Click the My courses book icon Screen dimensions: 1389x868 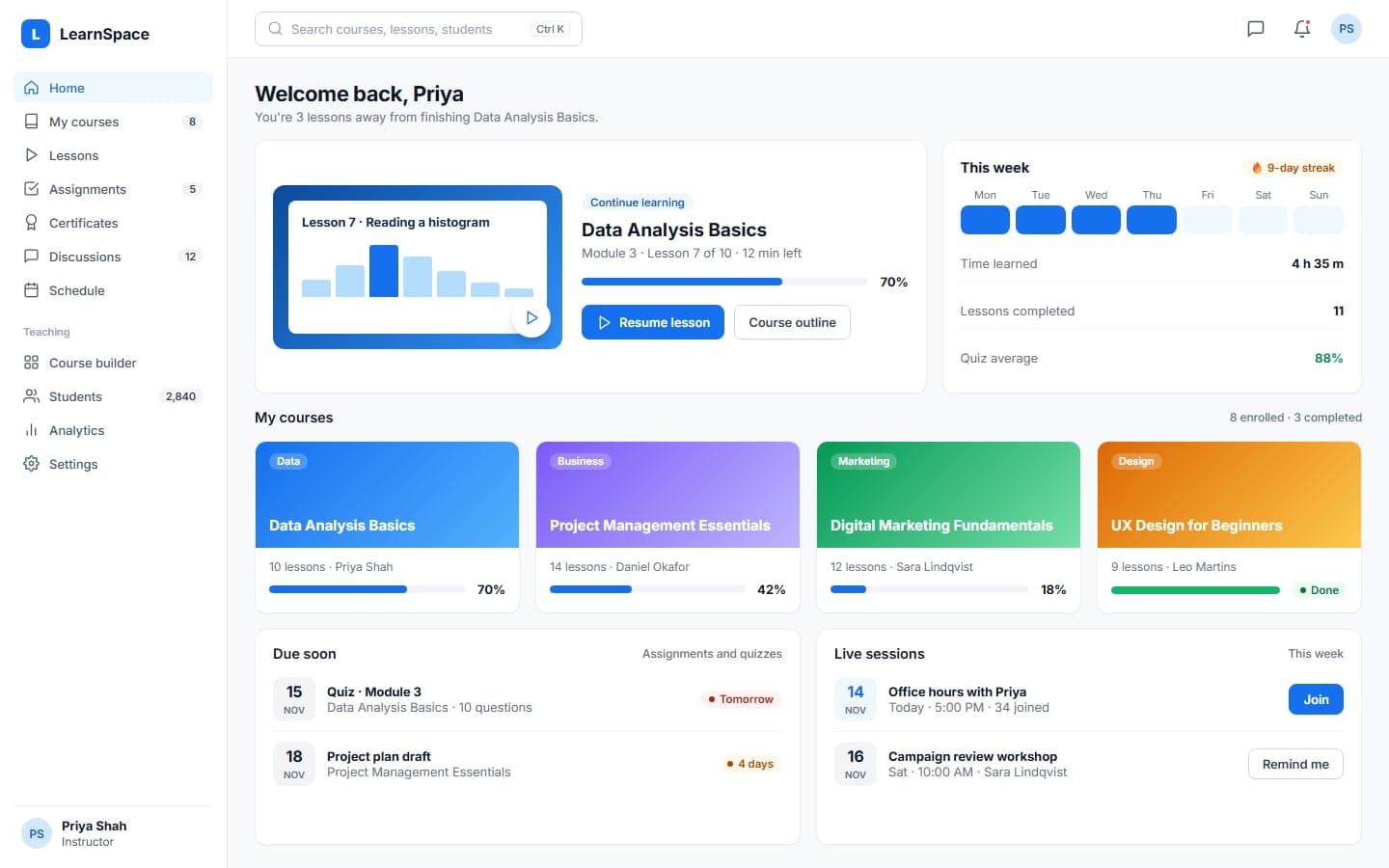pyautogui.click(x=32, y=122)
